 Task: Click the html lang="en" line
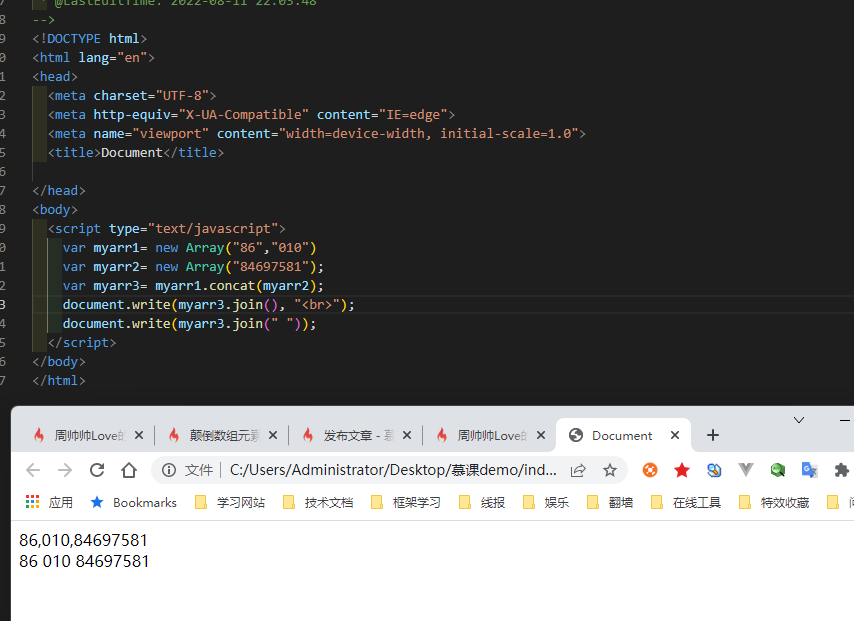click(x=93, y=58)
